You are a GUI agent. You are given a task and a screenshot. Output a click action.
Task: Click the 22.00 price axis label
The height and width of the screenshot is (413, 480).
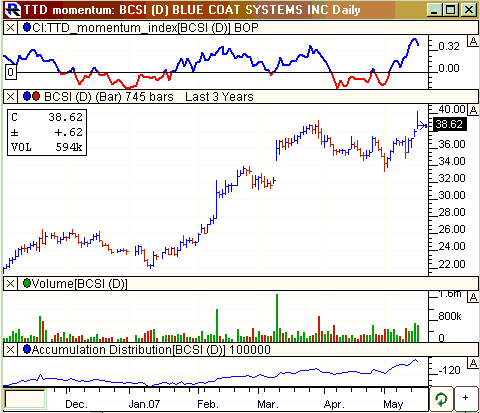point(452,264)
